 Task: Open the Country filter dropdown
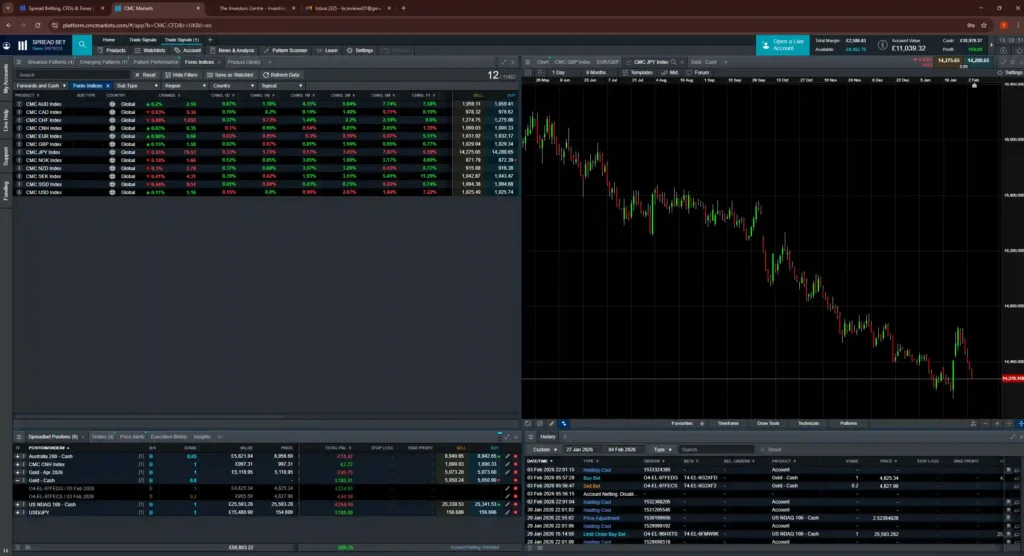point(232,86)
